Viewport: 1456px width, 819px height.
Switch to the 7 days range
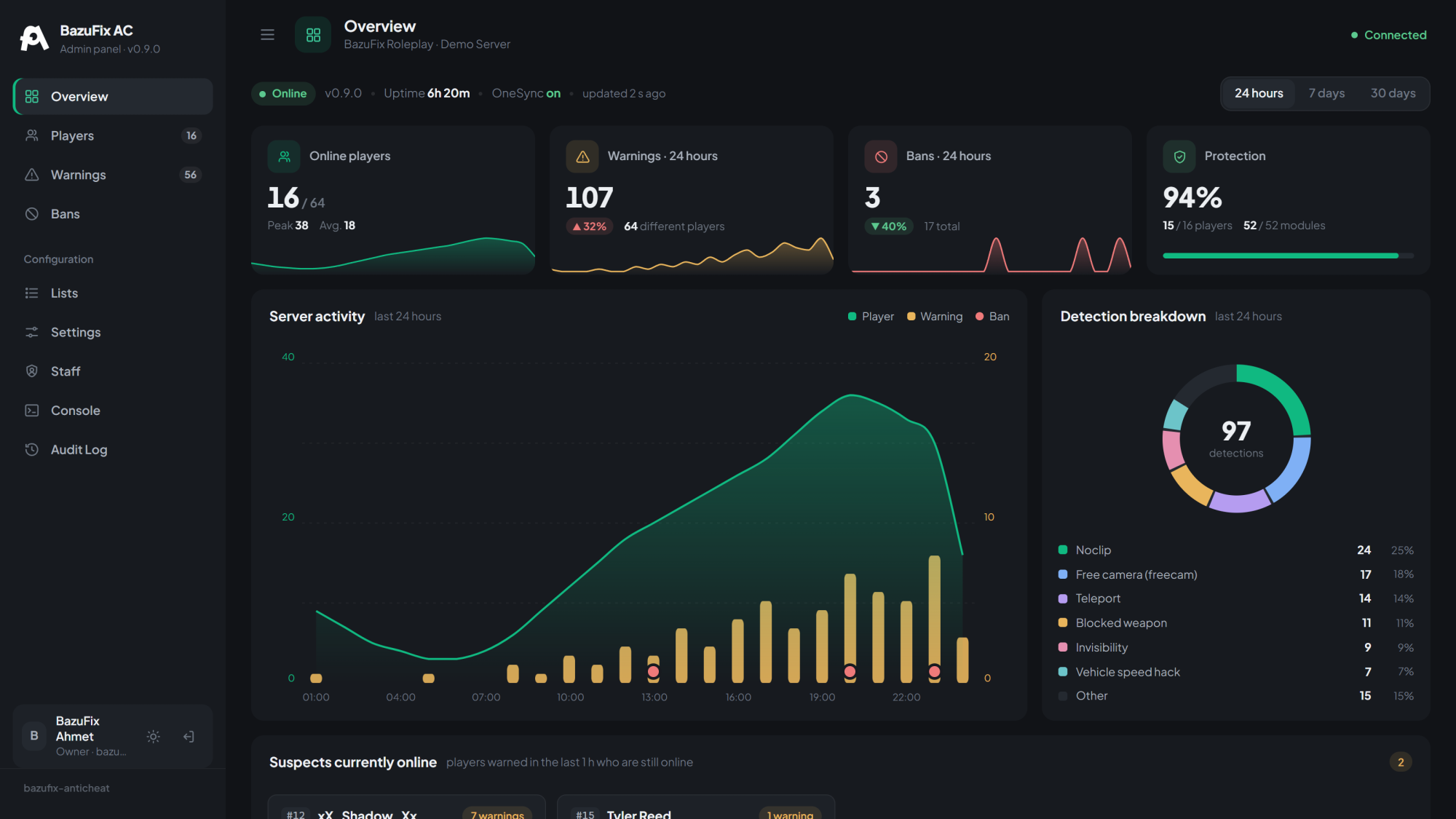click(x=1326, y=93)
